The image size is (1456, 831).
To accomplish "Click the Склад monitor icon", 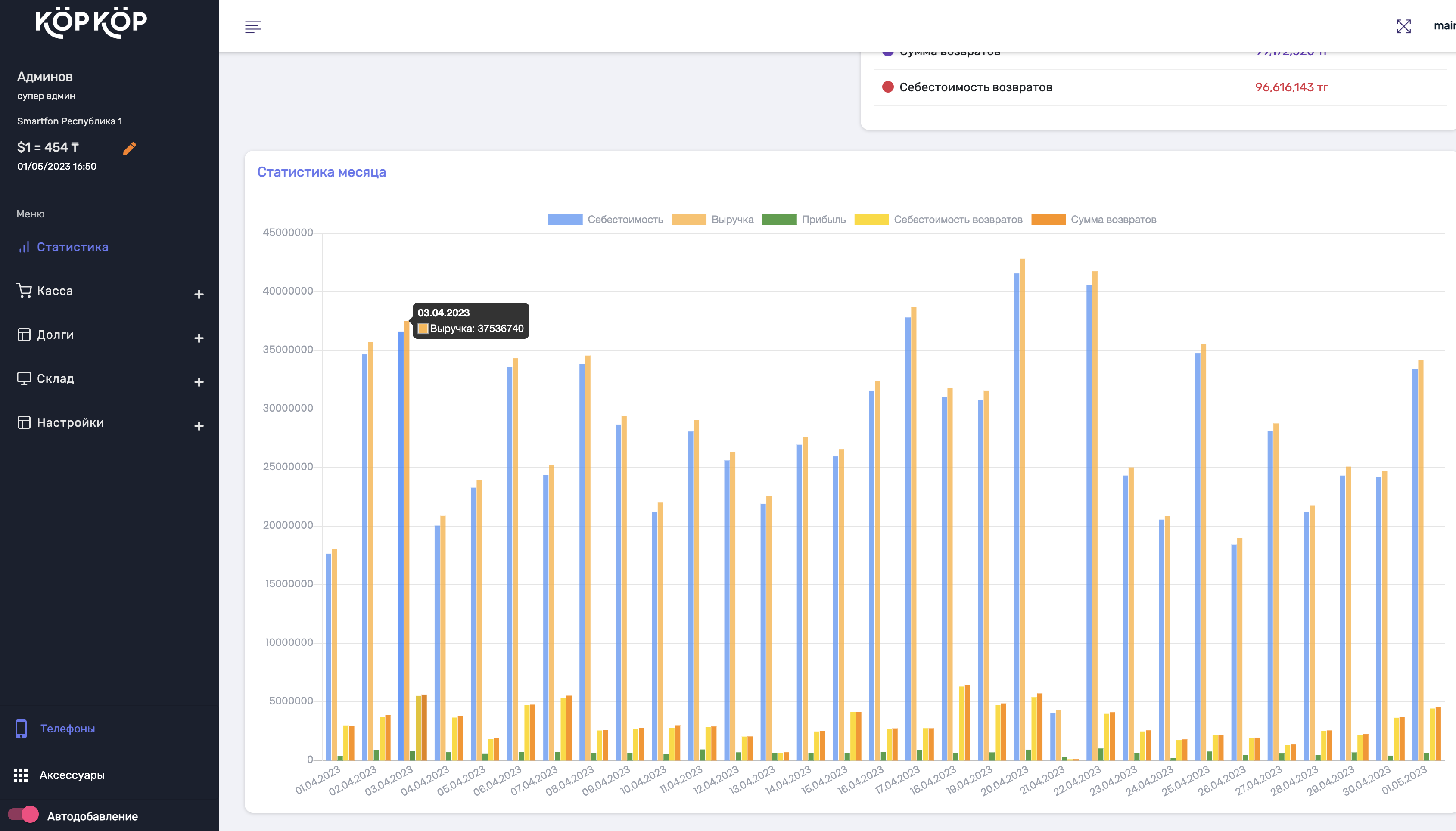I will click(x=24, y=378).
